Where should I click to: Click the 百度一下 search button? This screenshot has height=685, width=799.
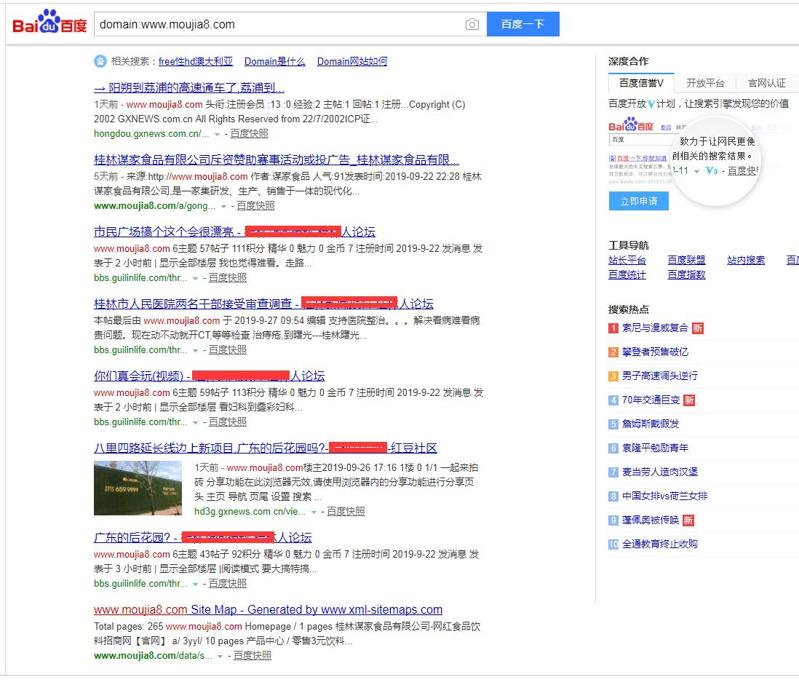[x=523, y=24]
